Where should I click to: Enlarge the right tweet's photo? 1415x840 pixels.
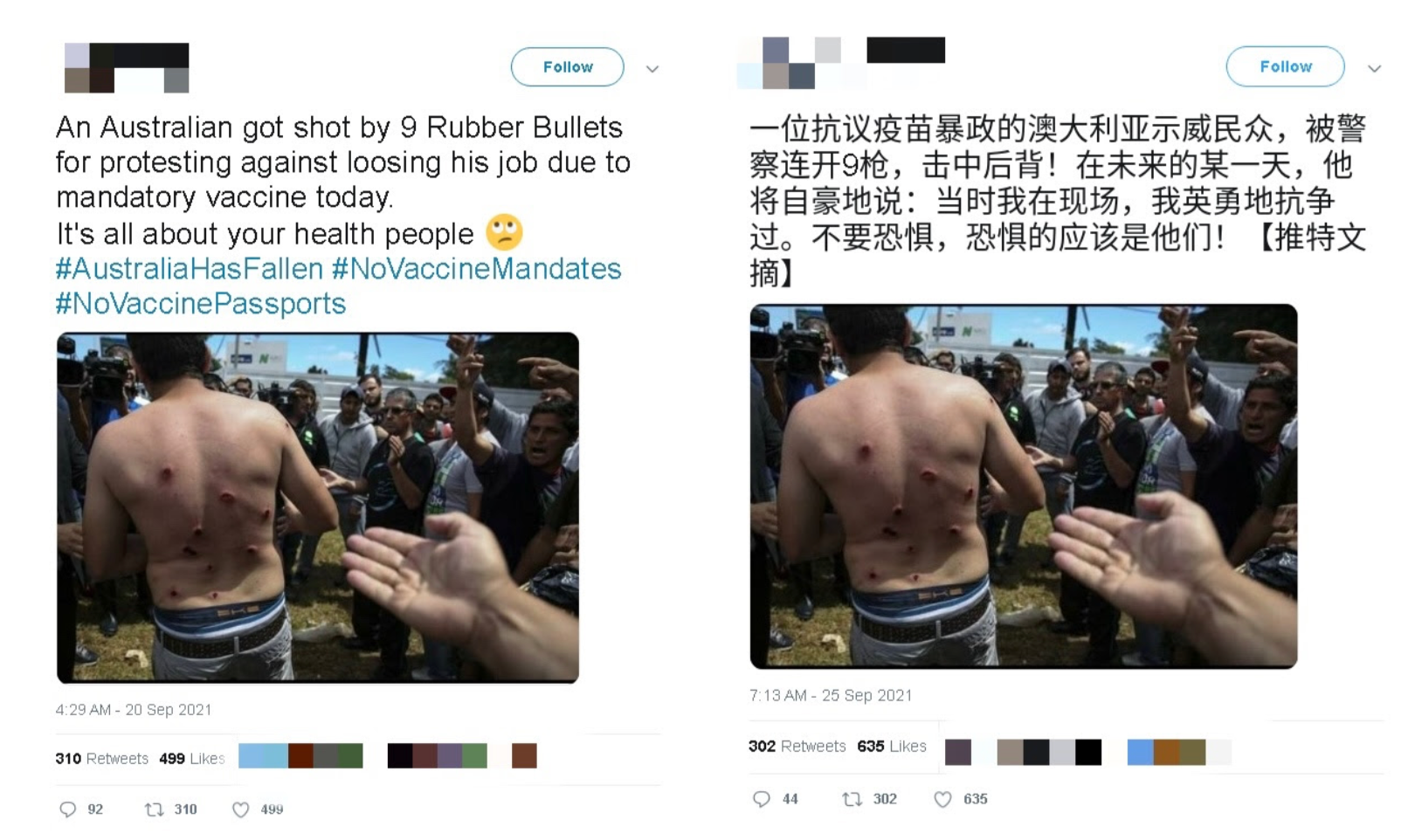click(1024, 486)
